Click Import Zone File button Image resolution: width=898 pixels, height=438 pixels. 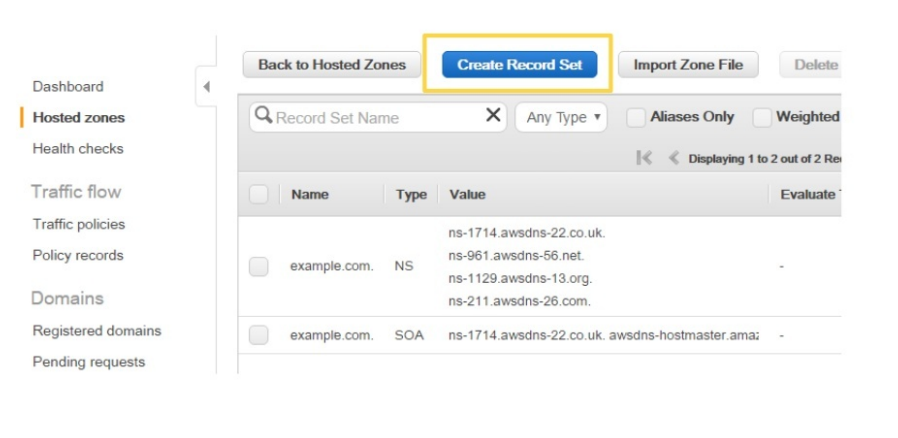pyautogui.click(x=688, y=65)
